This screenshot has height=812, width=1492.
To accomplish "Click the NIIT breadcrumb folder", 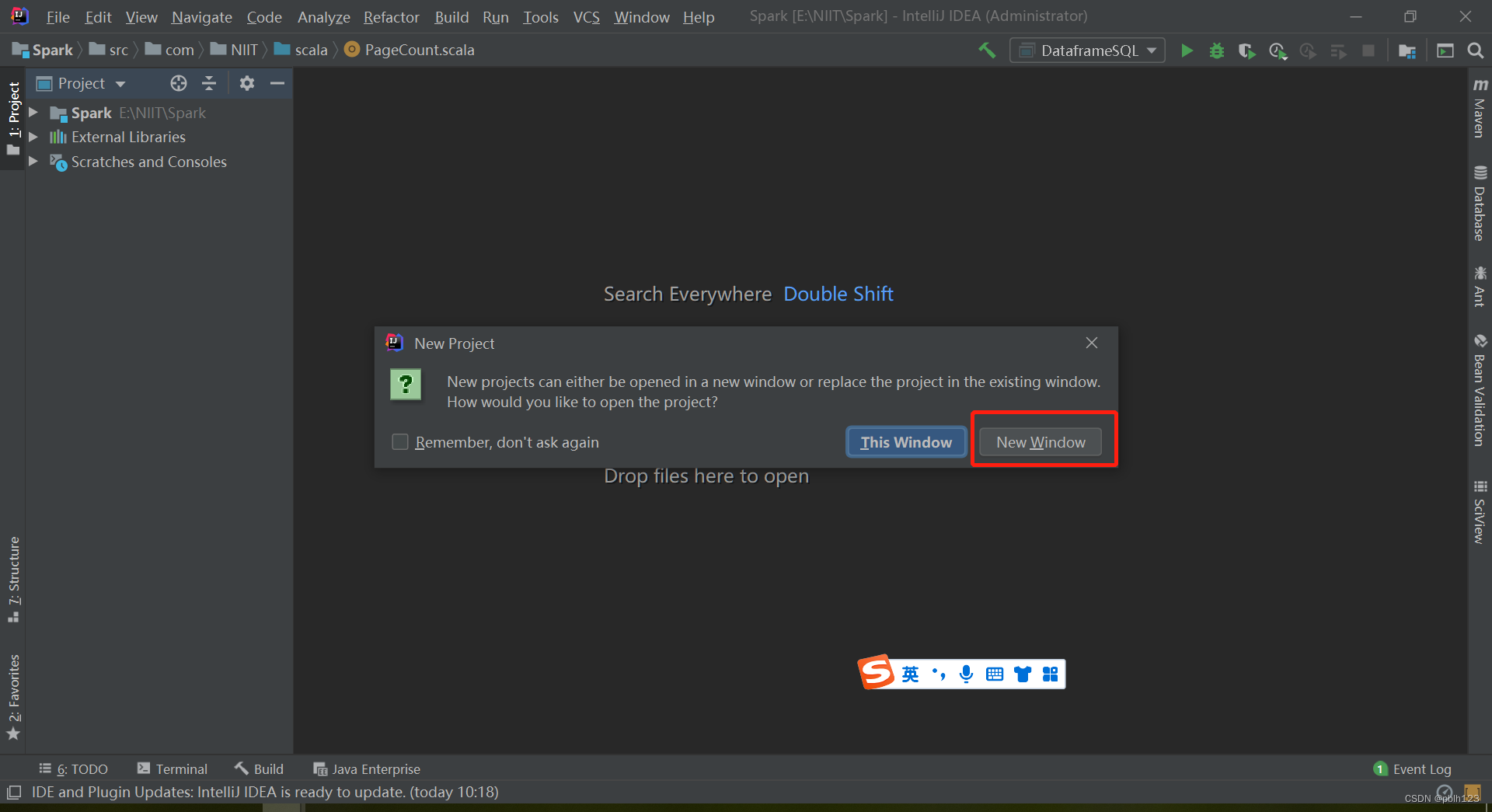I will coord(234,51).
